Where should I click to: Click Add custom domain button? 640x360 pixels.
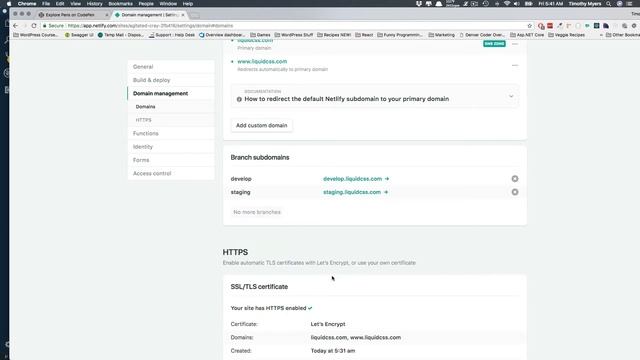262,125
